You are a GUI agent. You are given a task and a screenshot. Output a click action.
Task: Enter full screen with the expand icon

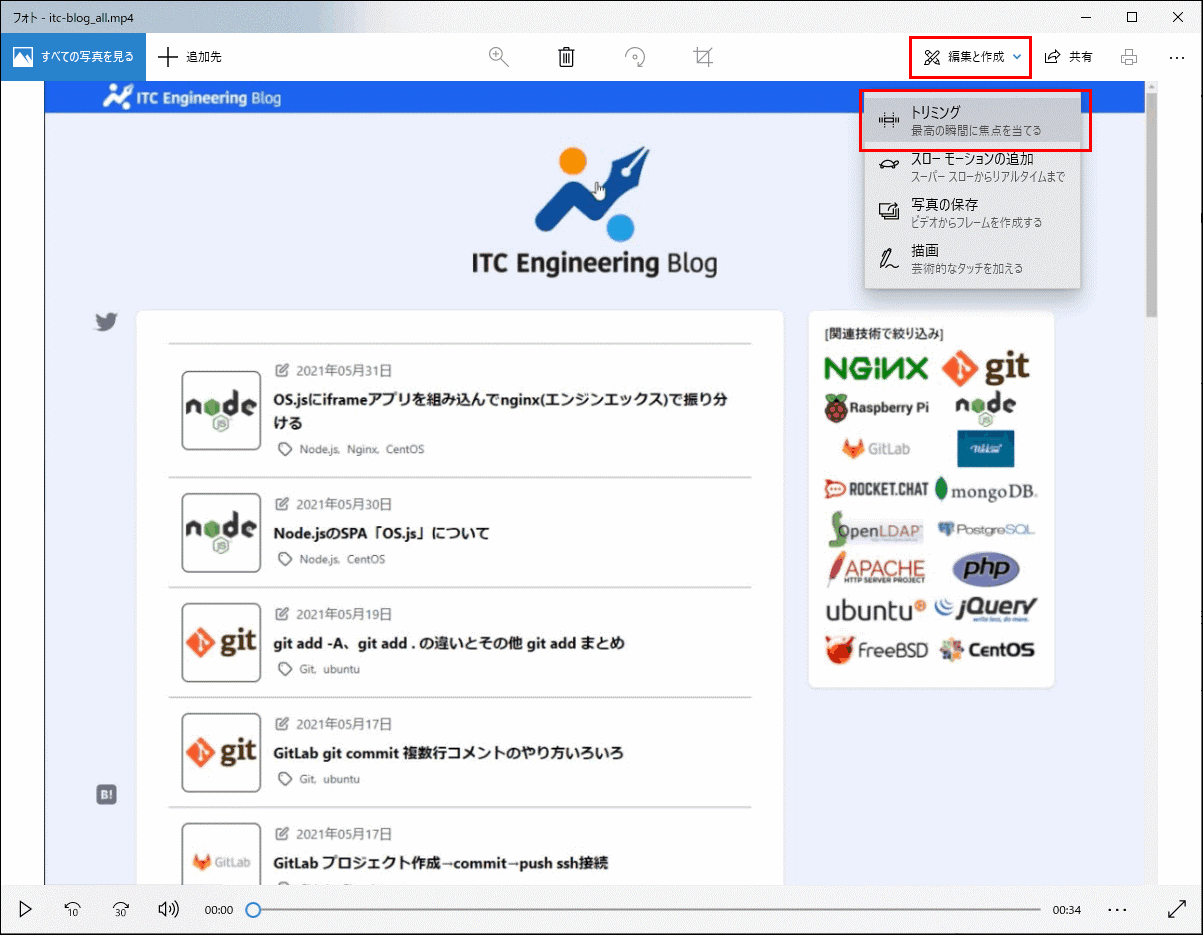(1177, 909)
